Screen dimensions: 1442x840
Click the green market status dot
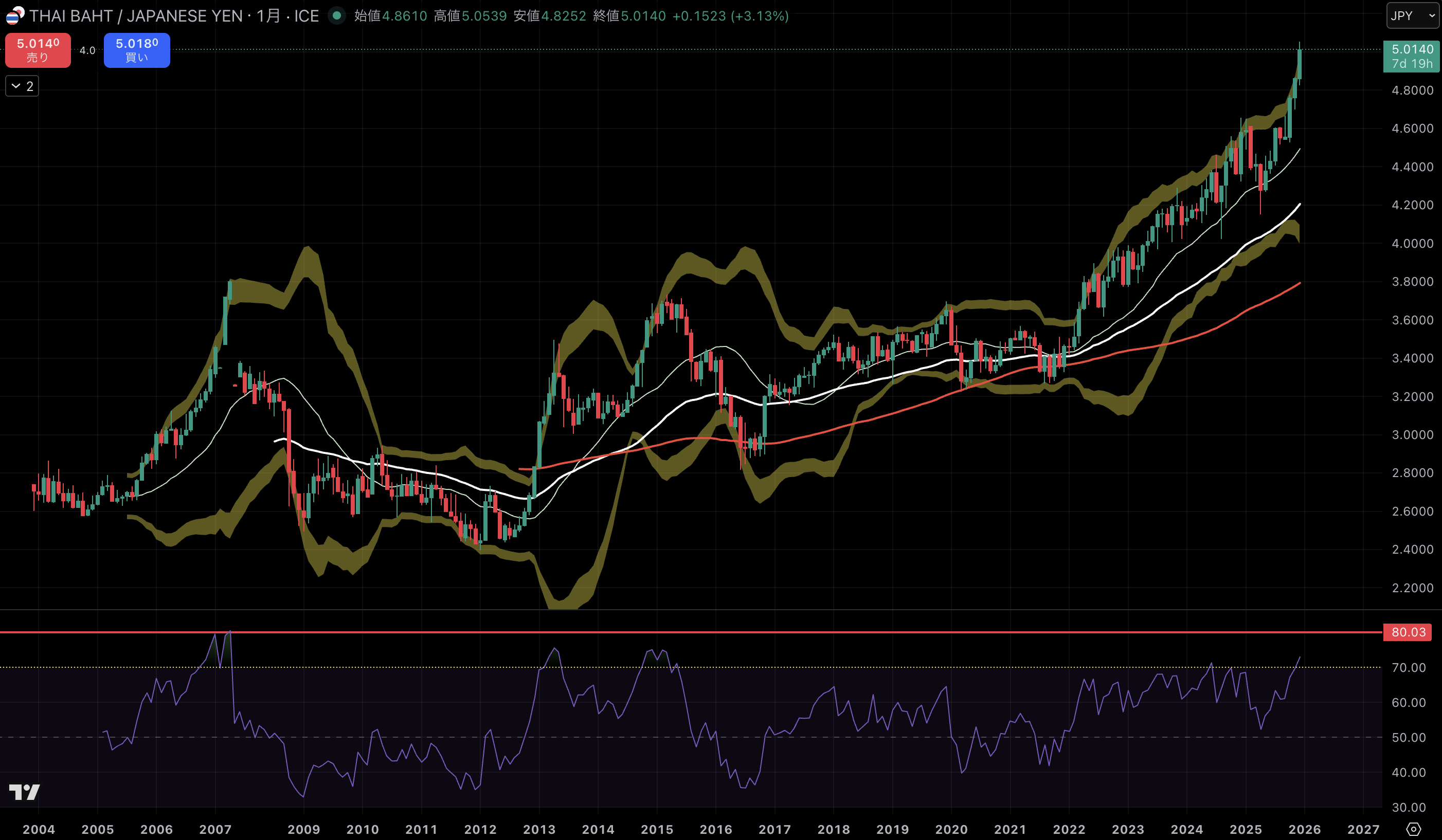(337, 15)
